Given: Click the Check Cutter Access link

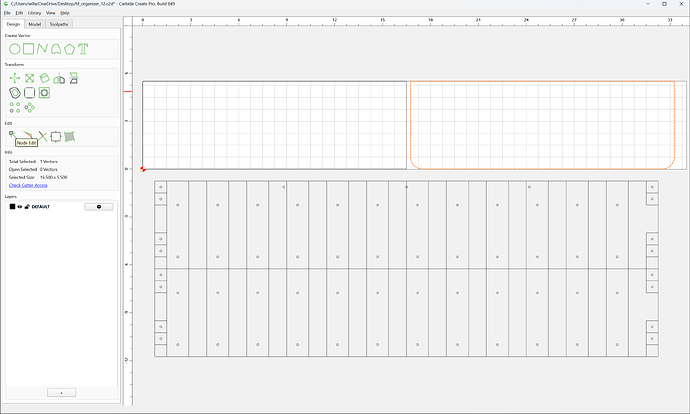Looking at the screenshot, I should (28, 185).
